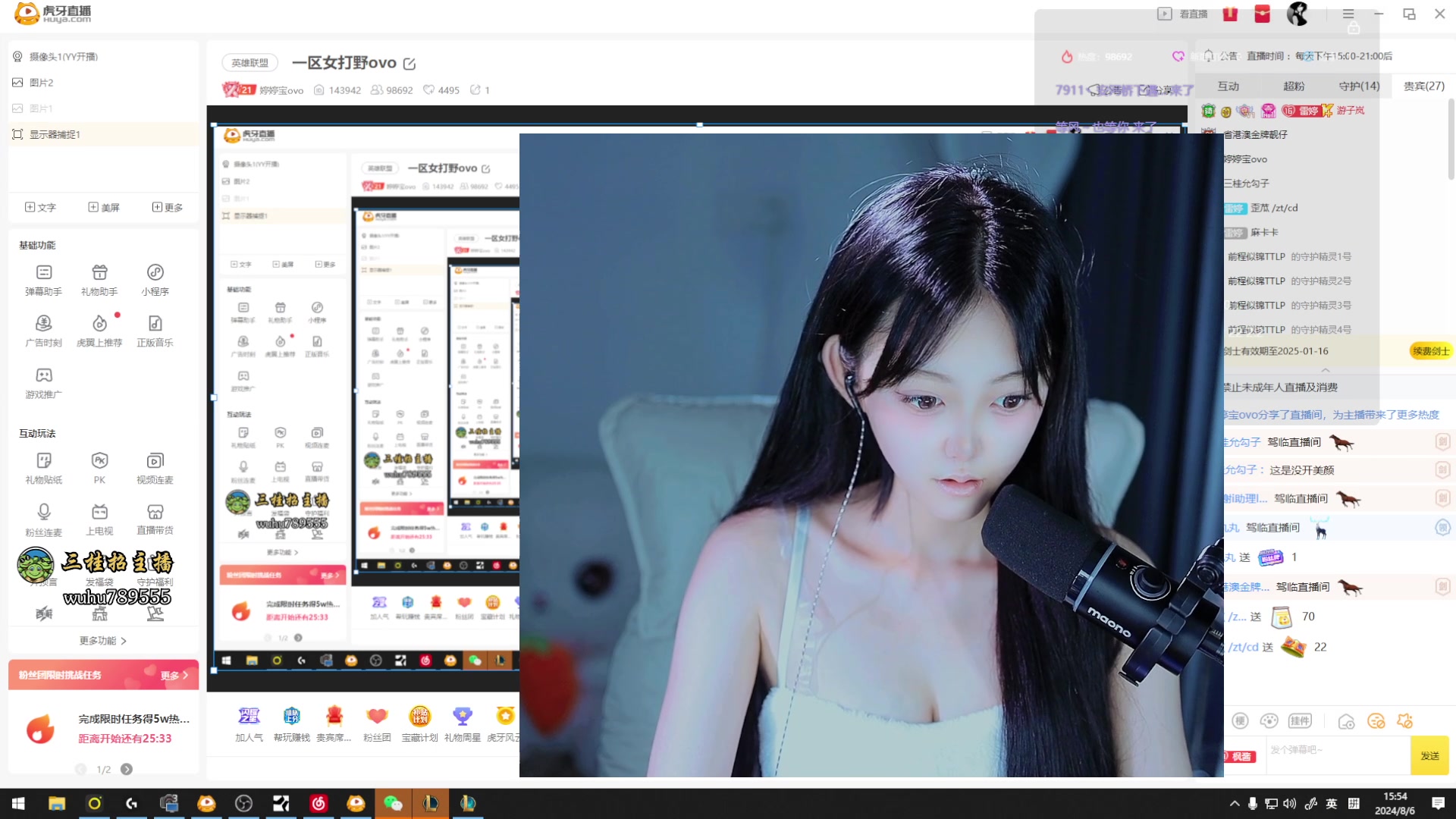
Task: Click 看直播 watch stream button
Action: 1182,14
